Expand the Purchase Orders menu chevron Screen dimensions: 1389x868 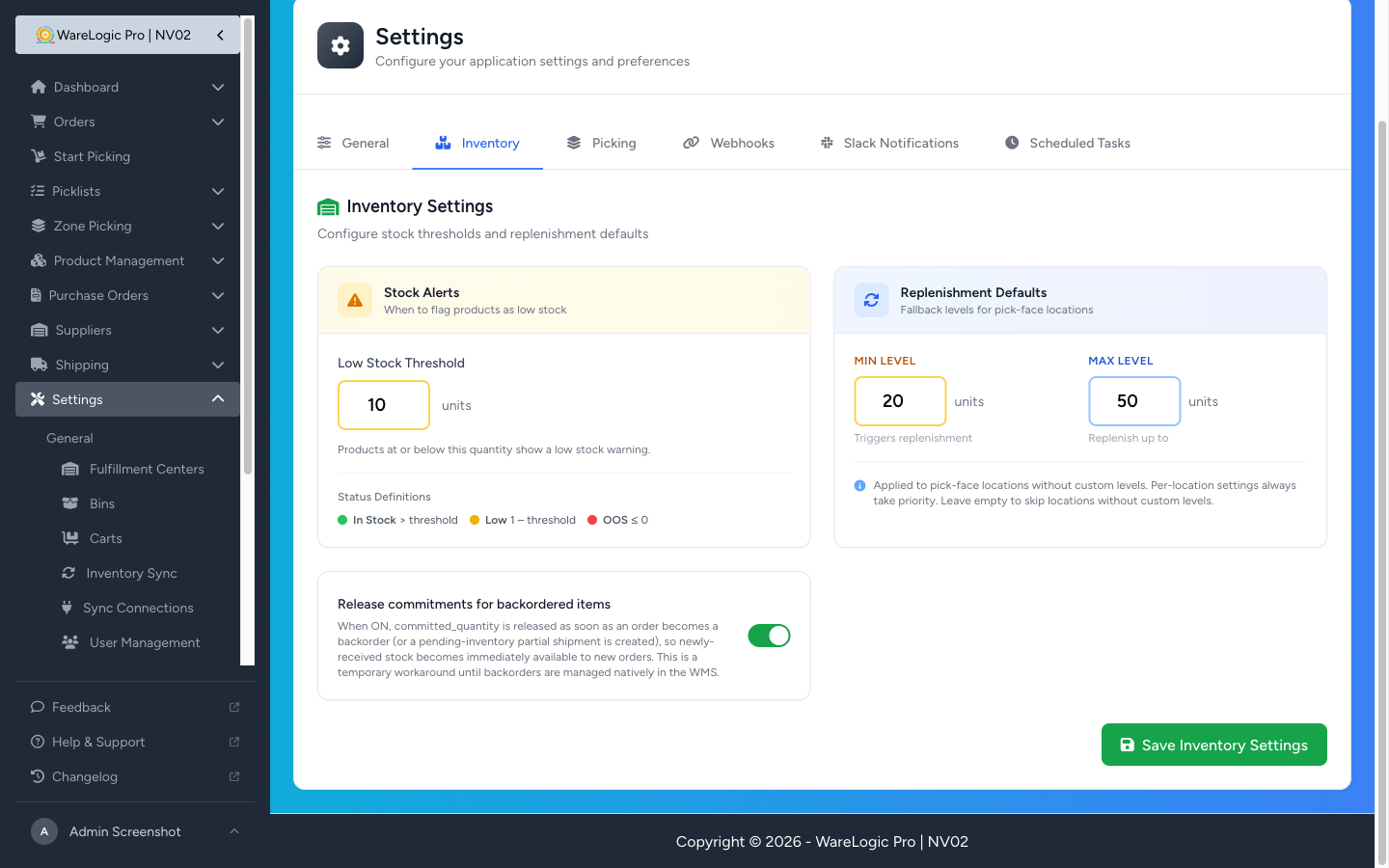pyautogui.click(x=218, y=295)
